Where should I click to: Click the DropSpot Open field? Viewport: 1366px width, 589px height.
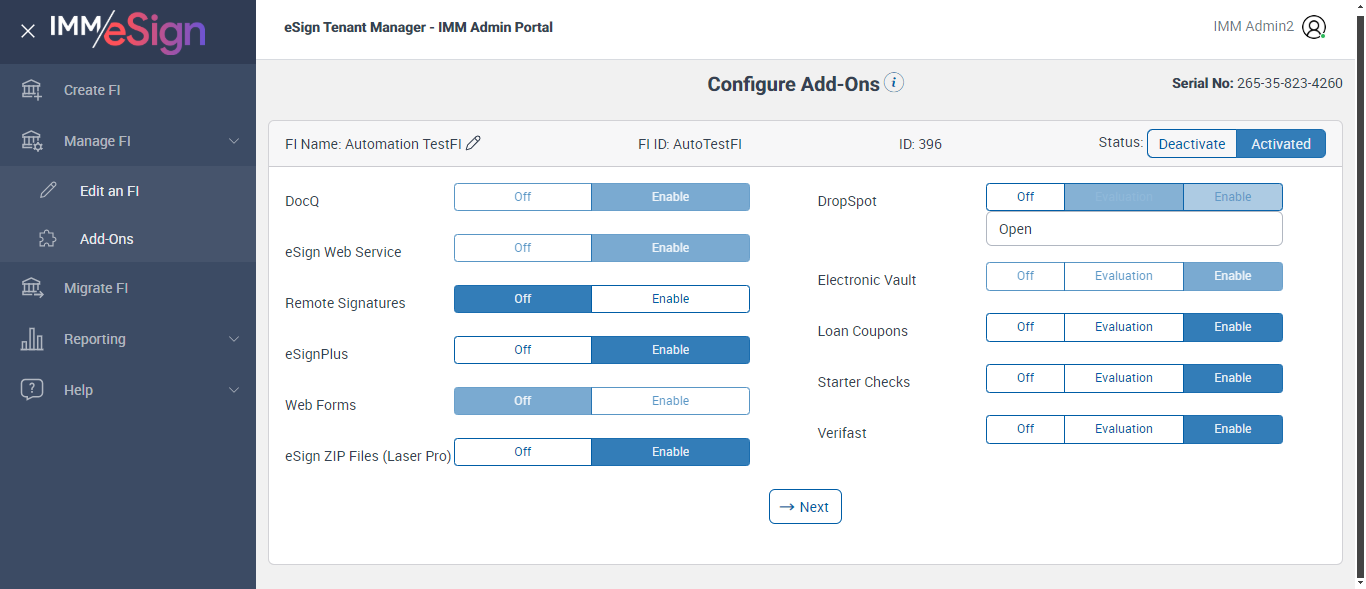1134,229
